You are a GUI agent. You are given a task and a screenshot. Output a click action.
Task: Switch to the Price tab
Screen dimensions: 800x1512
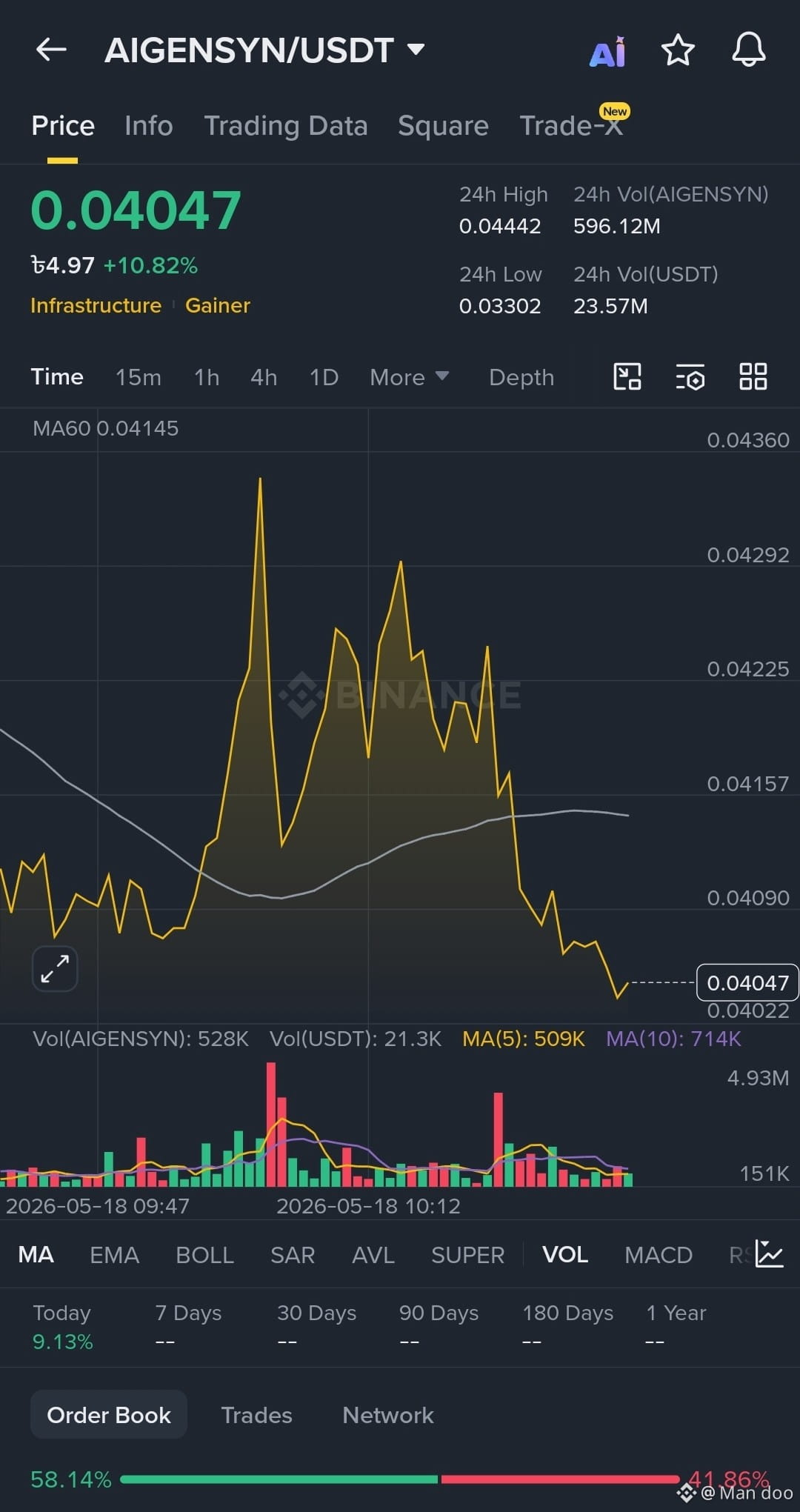click(x=63, y=126)
